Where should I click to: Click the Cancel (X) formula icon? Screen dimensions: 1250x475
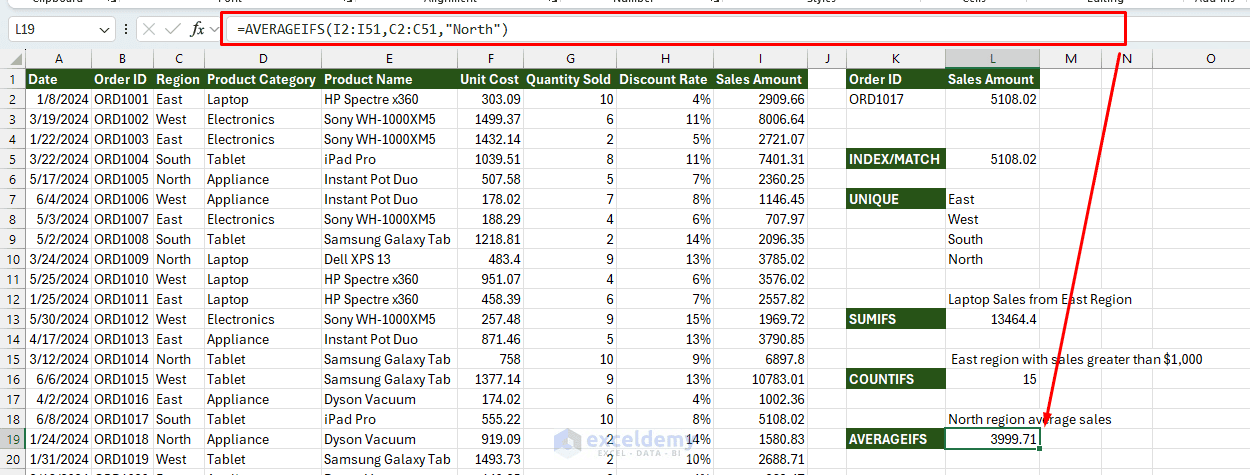(150, 30)
